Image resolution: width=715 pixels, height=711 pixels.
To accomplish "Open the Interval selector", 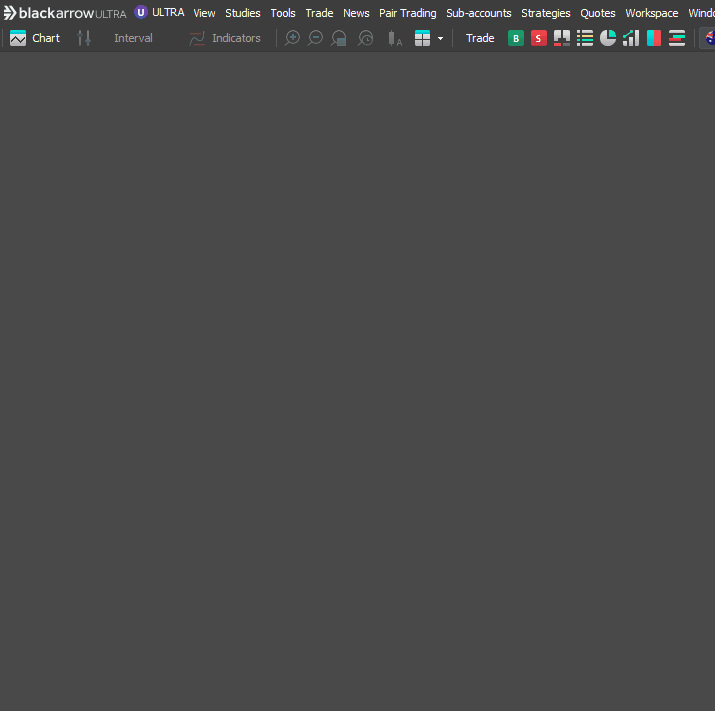I will click(x=133, y=38).
